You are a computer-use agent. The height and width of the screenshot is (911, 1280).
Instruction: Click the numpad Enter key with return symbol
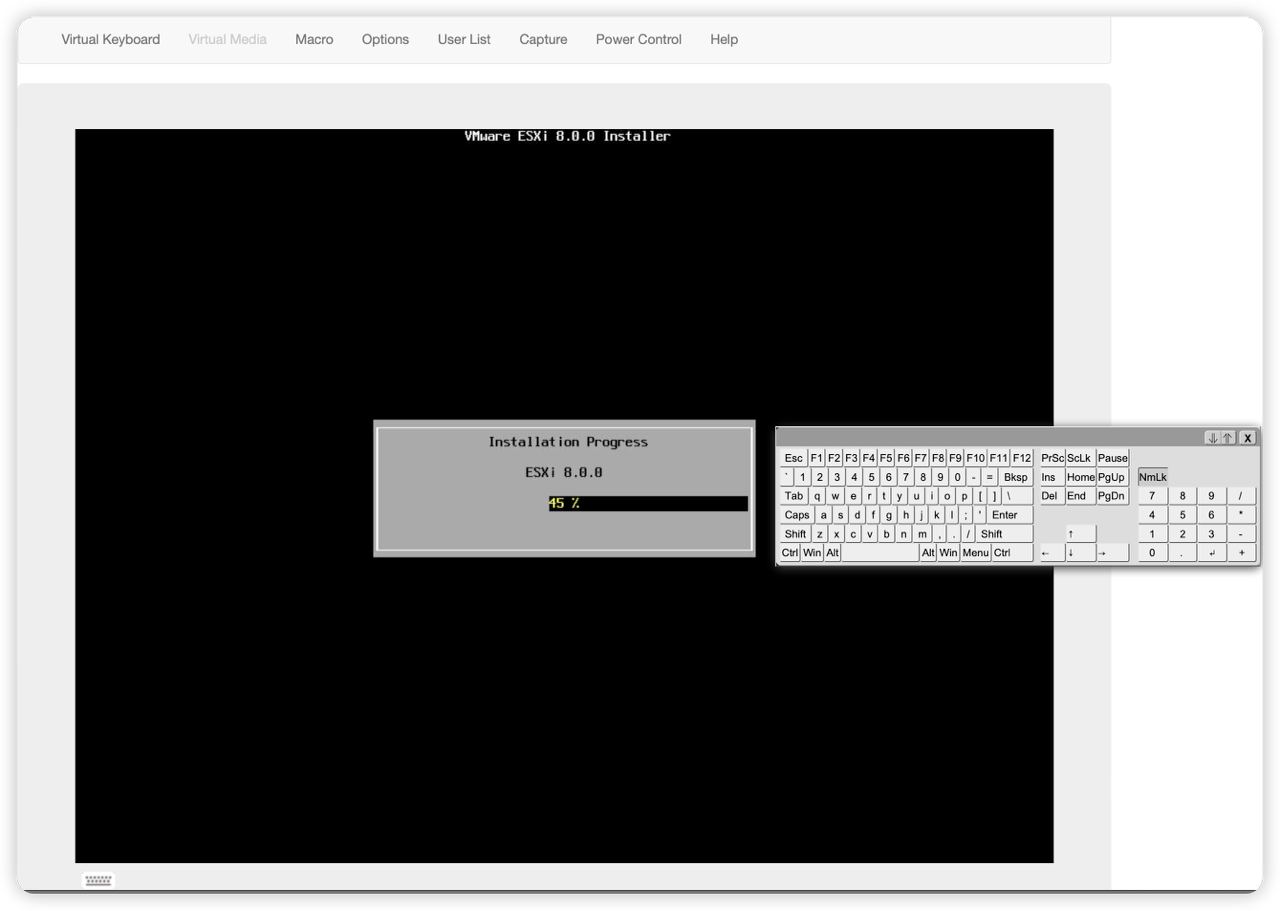(1212, 552)
